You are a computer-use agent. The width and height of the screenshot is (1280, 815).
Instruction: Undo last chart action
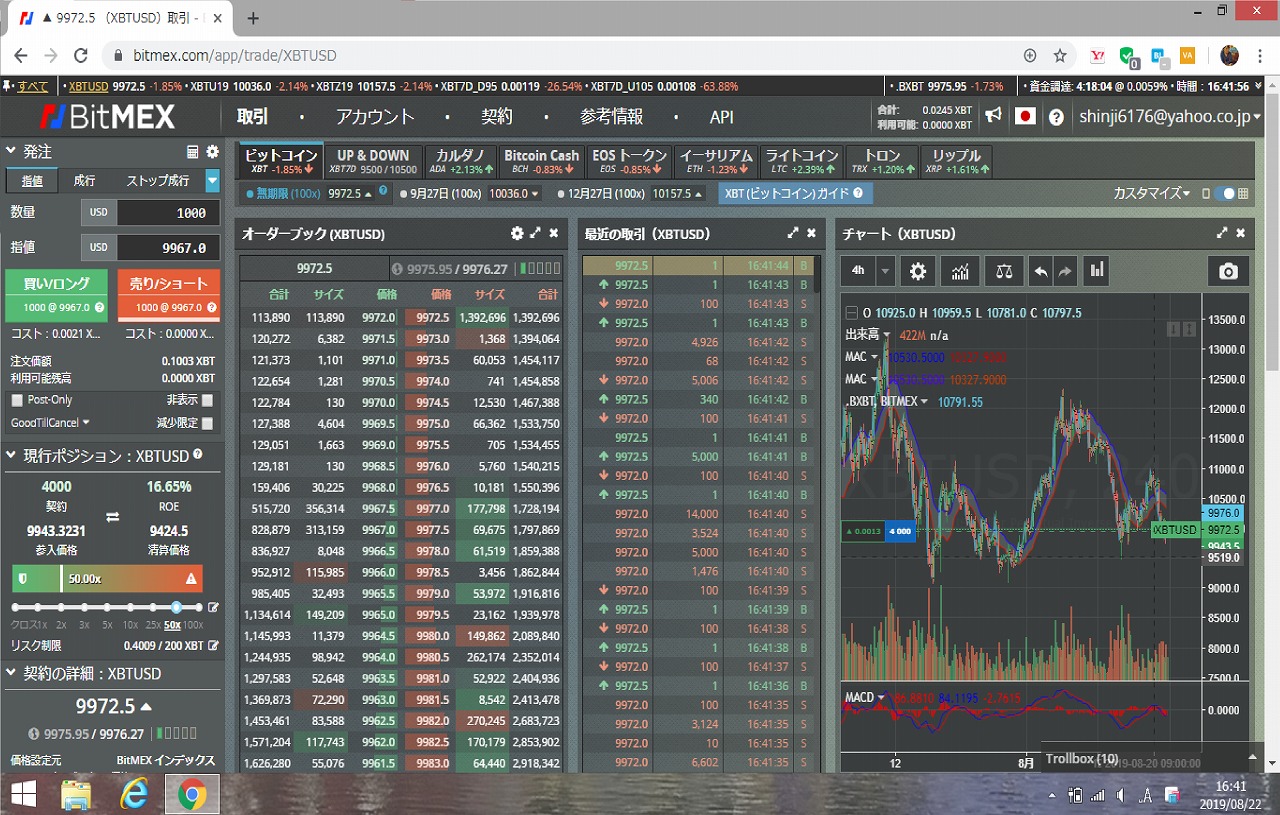coord(1041,271)
